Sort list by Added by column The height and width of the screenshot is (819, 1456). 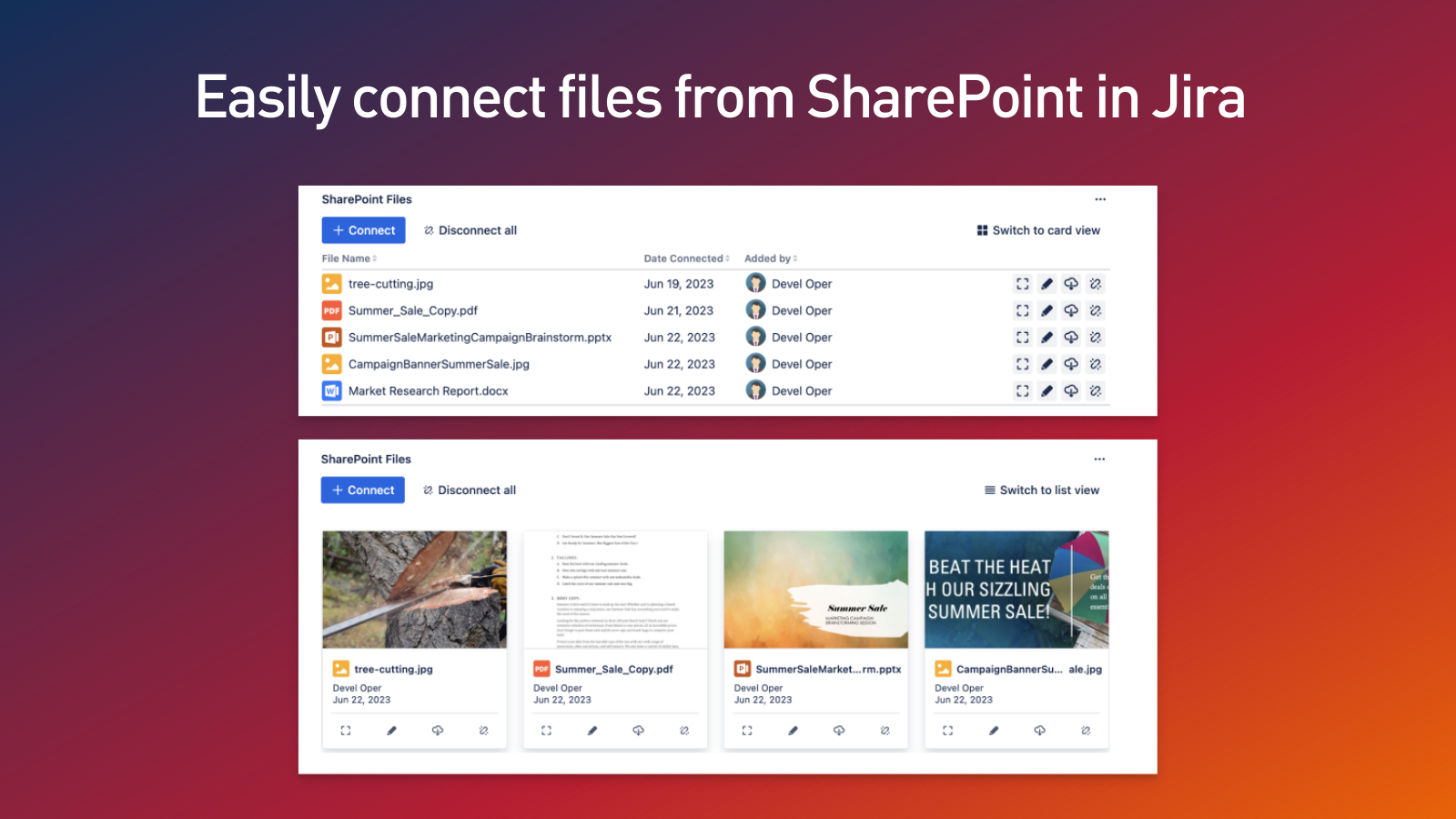[x=771, y=258]
